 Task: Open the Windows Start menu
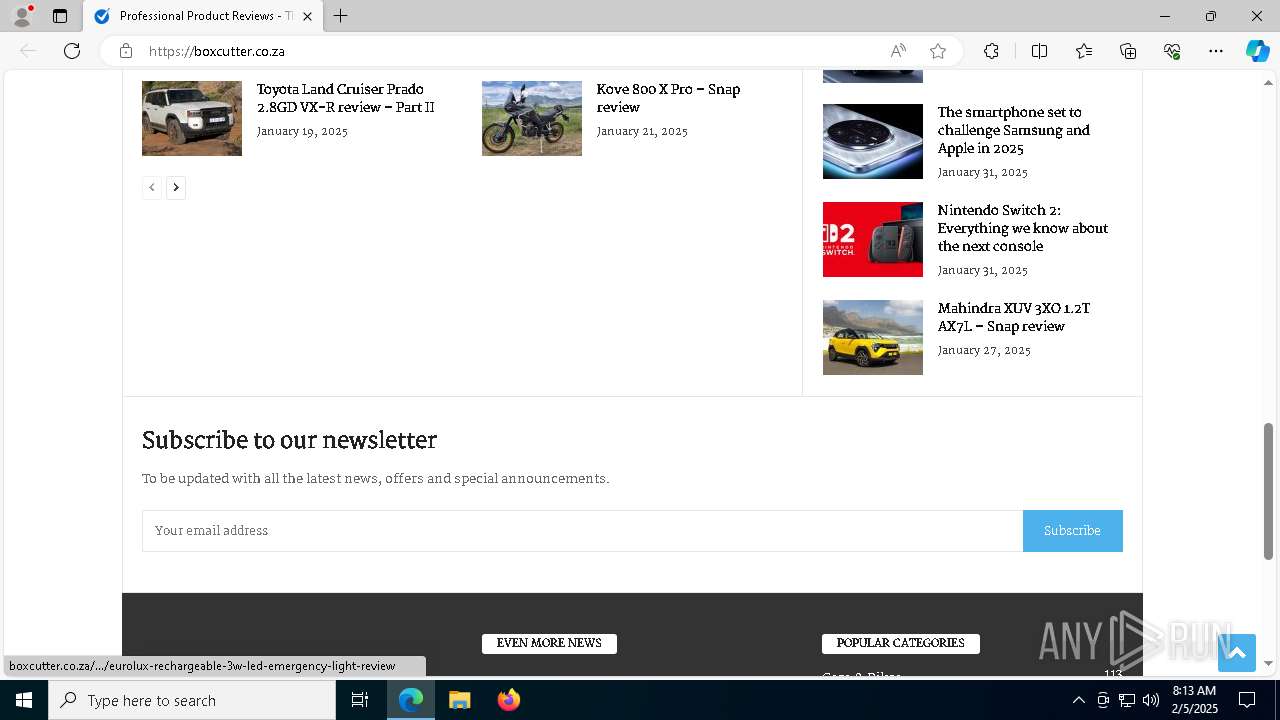tap(24, 700)
